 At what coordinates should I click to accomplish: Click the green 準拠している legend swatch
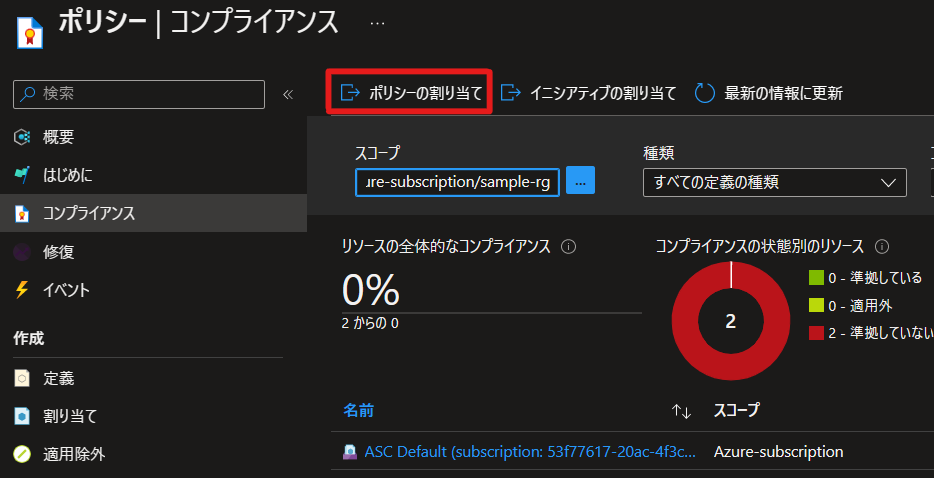pos(816,278)
